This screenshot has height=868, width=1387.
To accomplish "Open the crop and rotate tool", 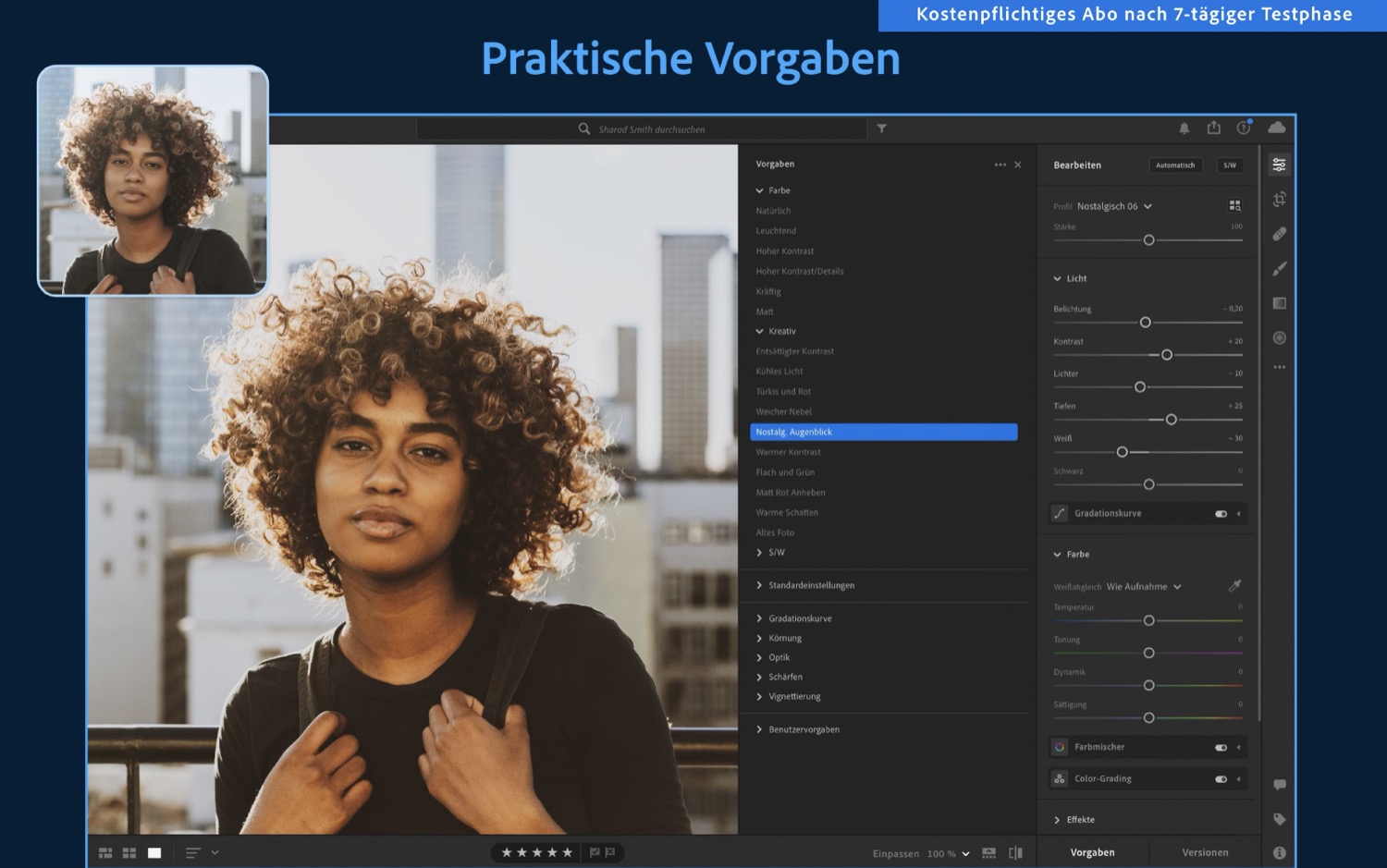I will pyautogui.click(x=1279, y=200).
